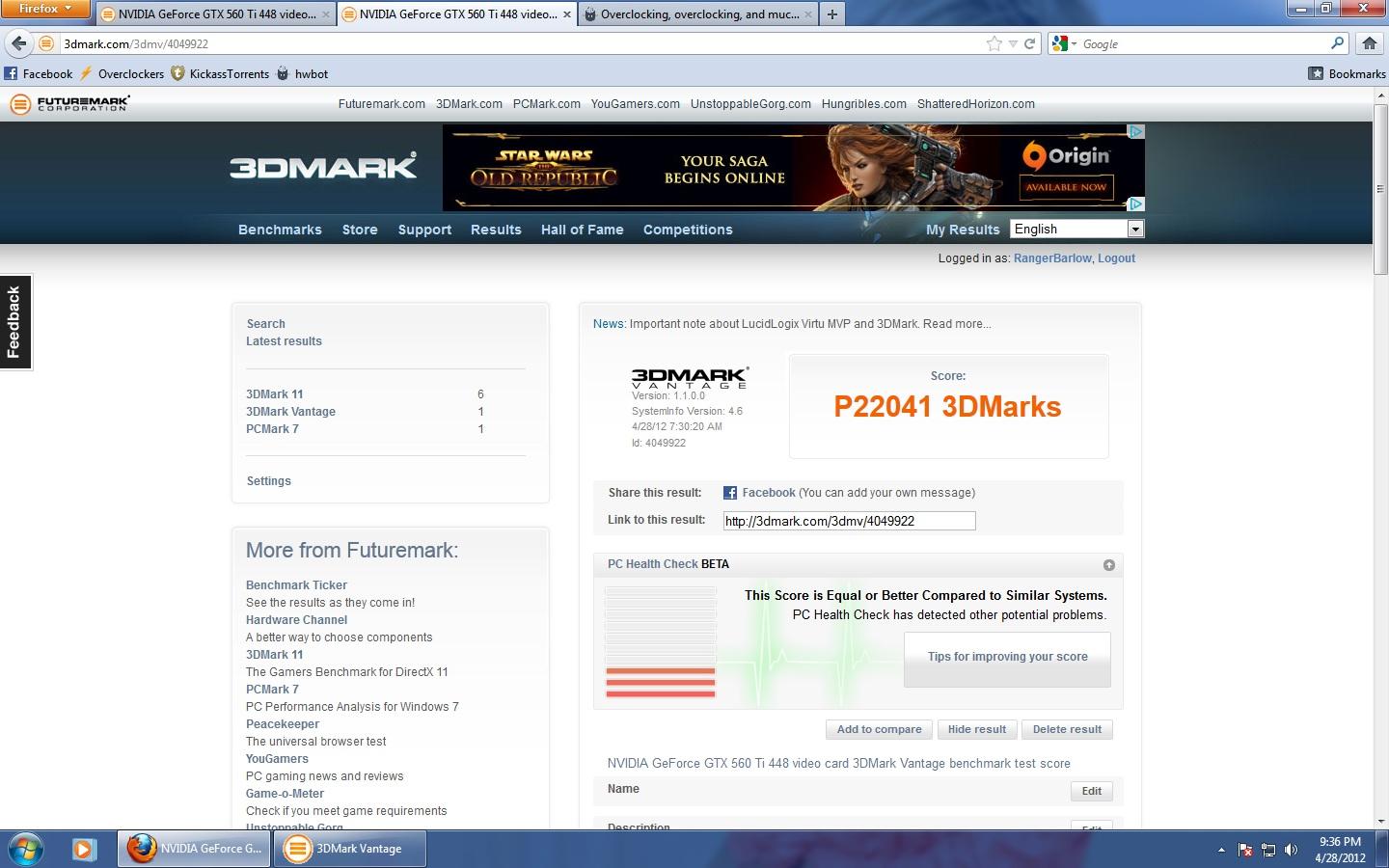
Task: Click the 3DMark logo in the header
Action: tap(323, 166)
